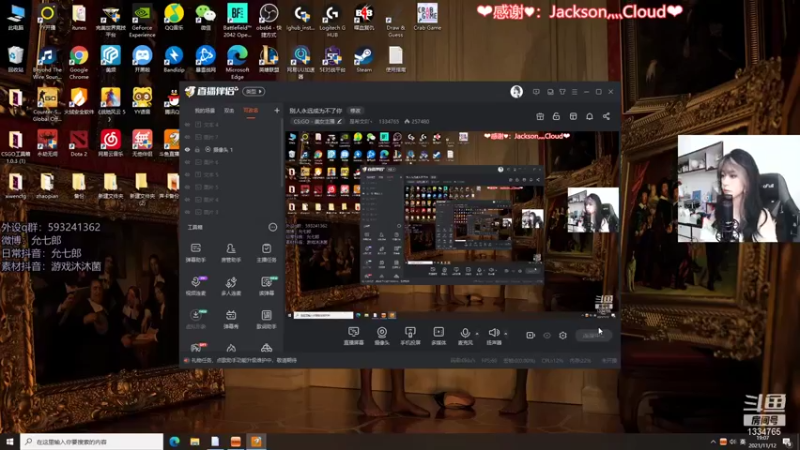Open the message icon in title bar

click(536, 92)
